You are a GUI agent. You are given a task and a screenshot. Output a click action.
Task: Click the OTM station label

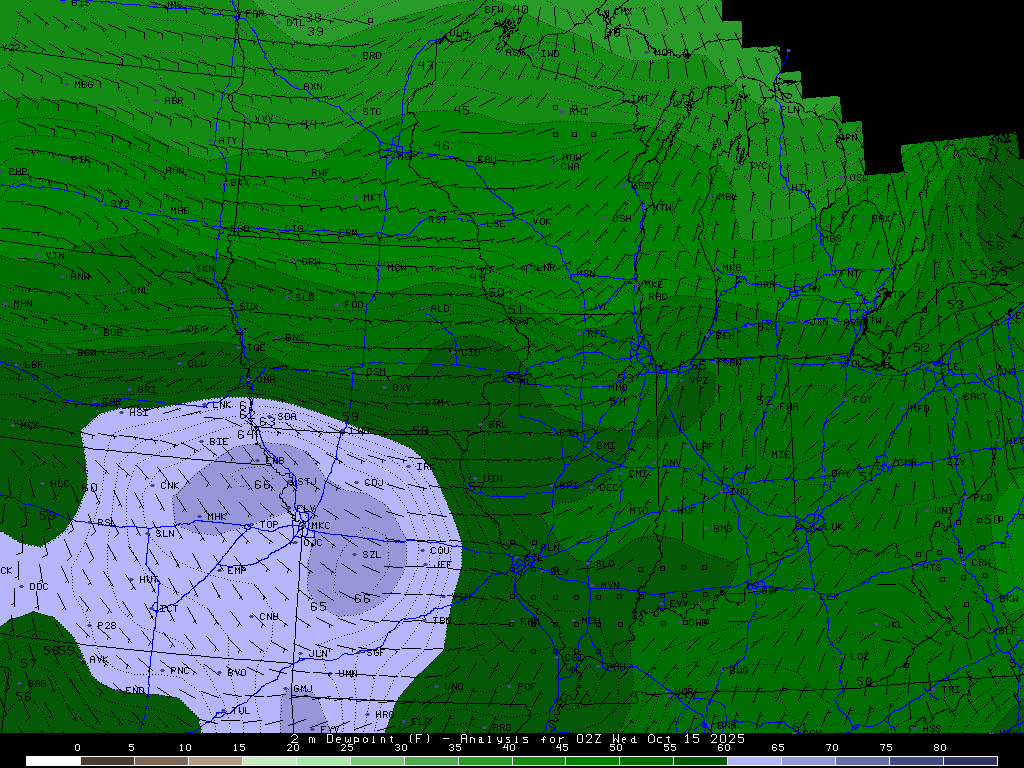(x=434, y=403)
